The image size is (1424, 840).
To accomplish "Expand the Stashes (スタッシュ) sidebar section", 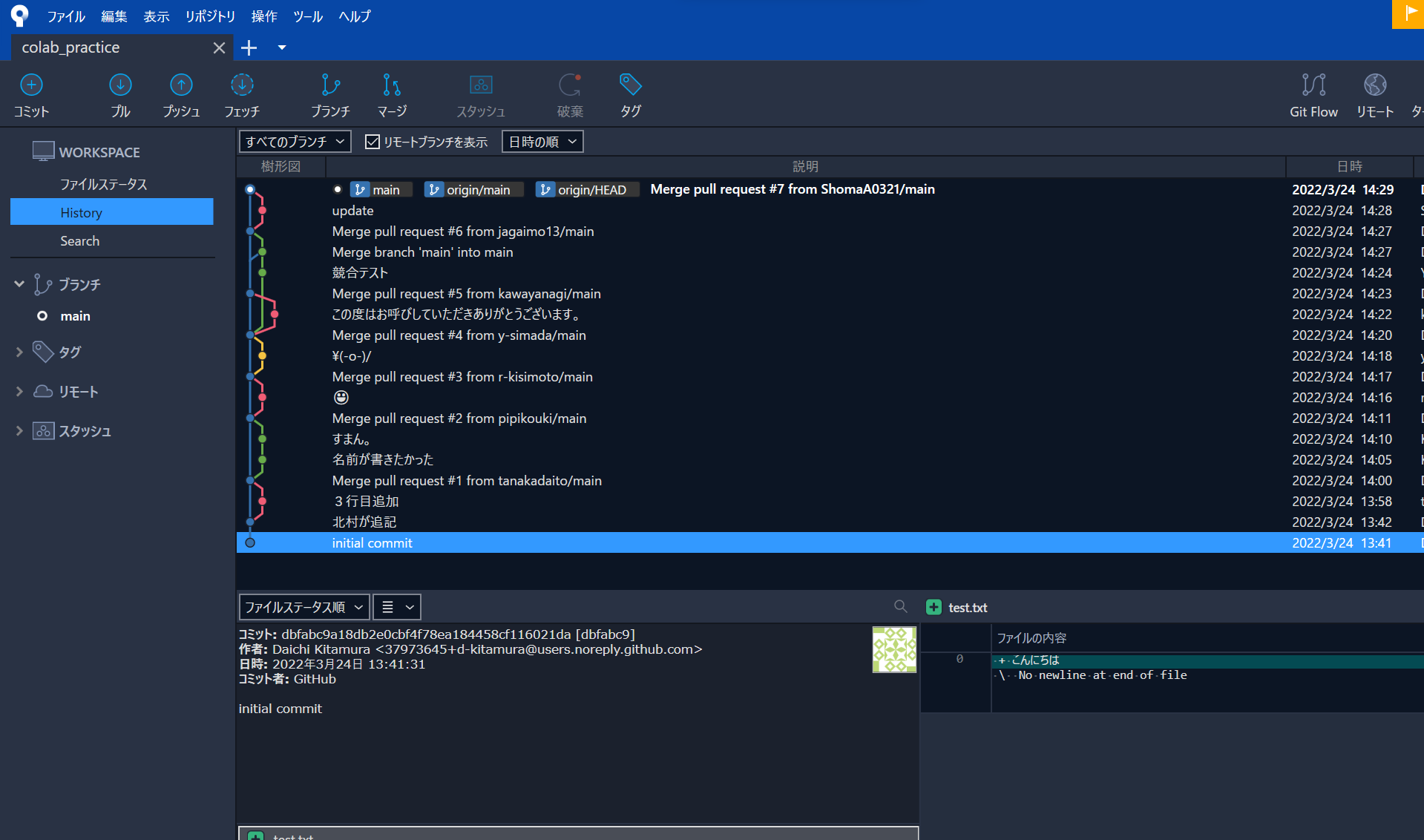I will (x=19, y=431).
